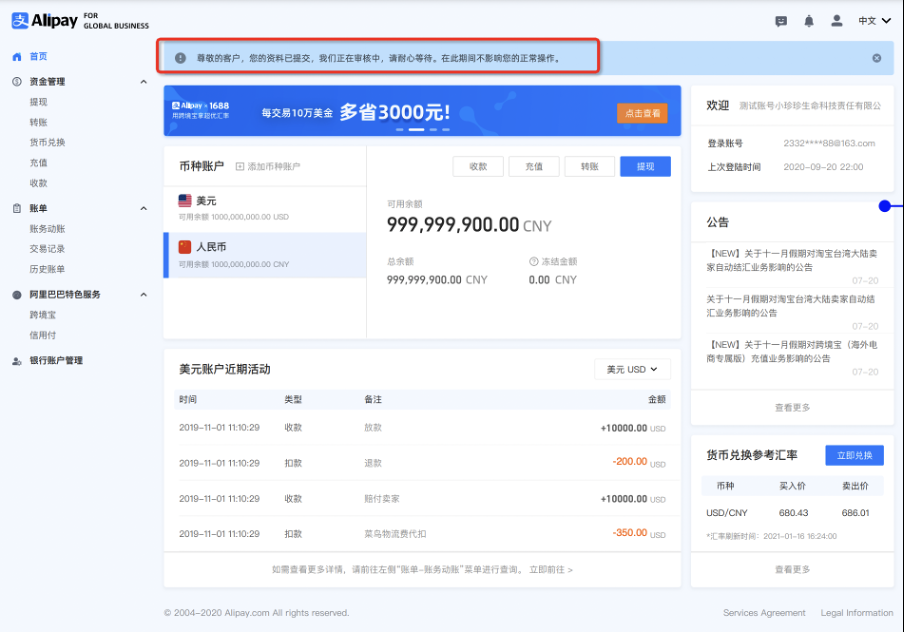The width and height of the screenshot is (904, 632).
Task: Click the 收款 button in the account panel
Action: tap(478, 167)
